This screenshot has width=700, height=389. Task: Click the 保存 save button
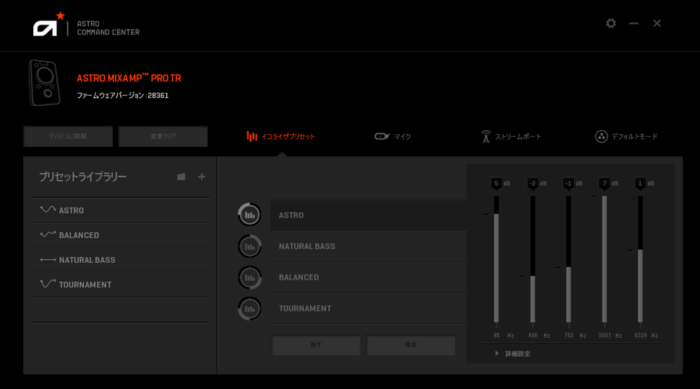(x=411, y=345)
